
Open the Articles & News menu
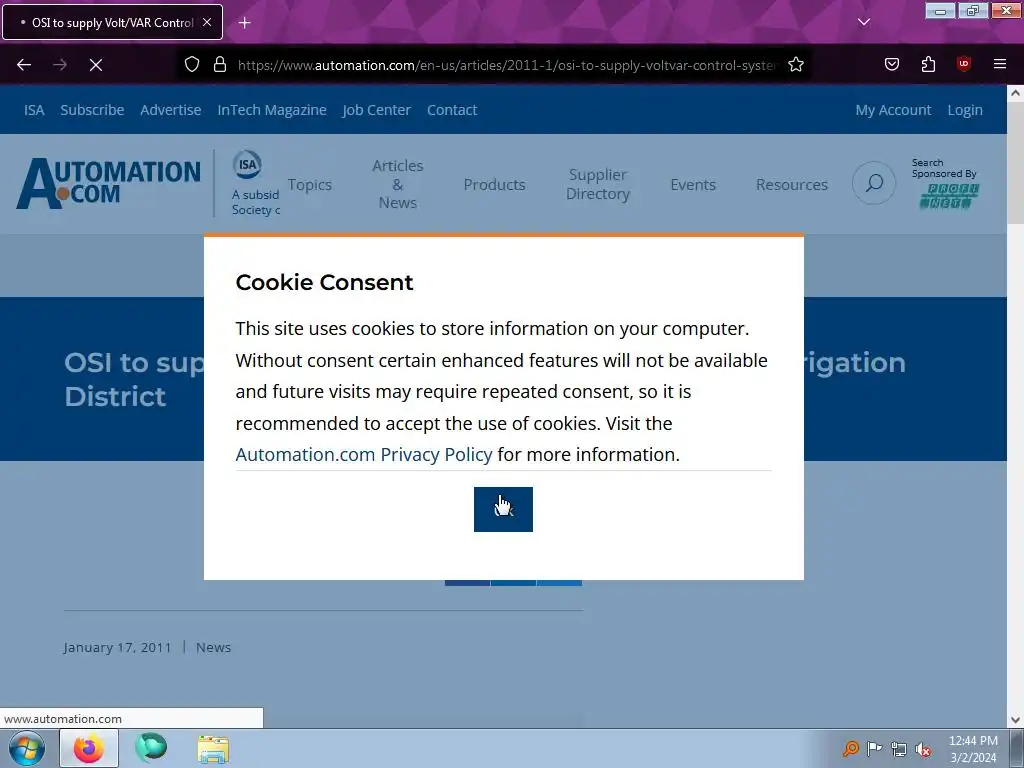398,184
